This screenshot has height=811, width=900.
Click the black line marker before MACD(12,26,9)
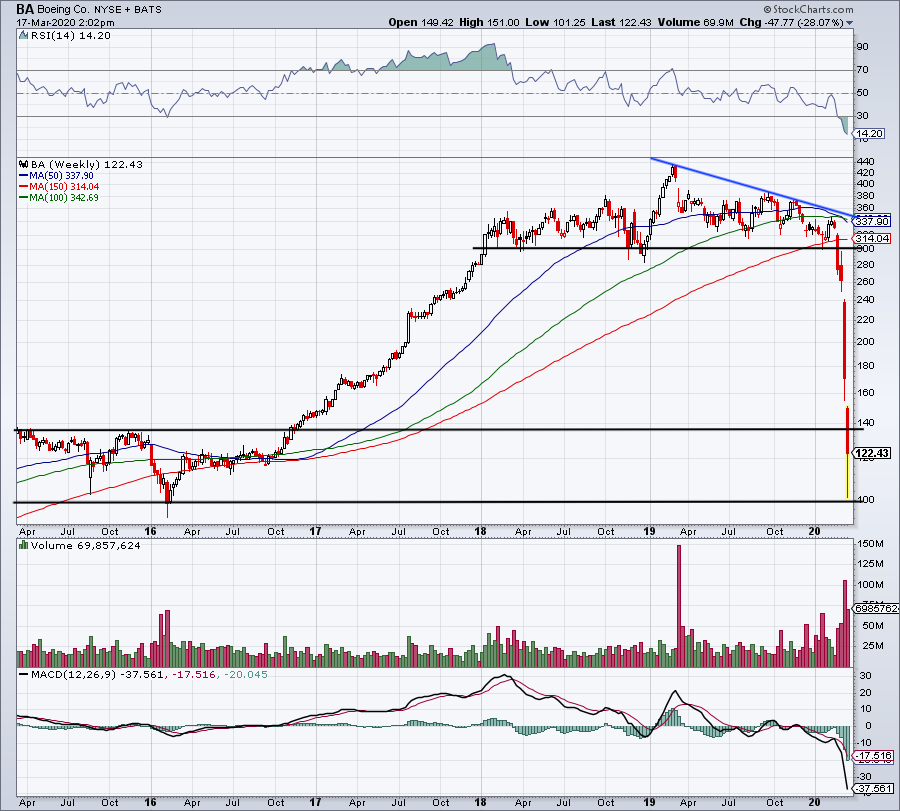point(24,674)
